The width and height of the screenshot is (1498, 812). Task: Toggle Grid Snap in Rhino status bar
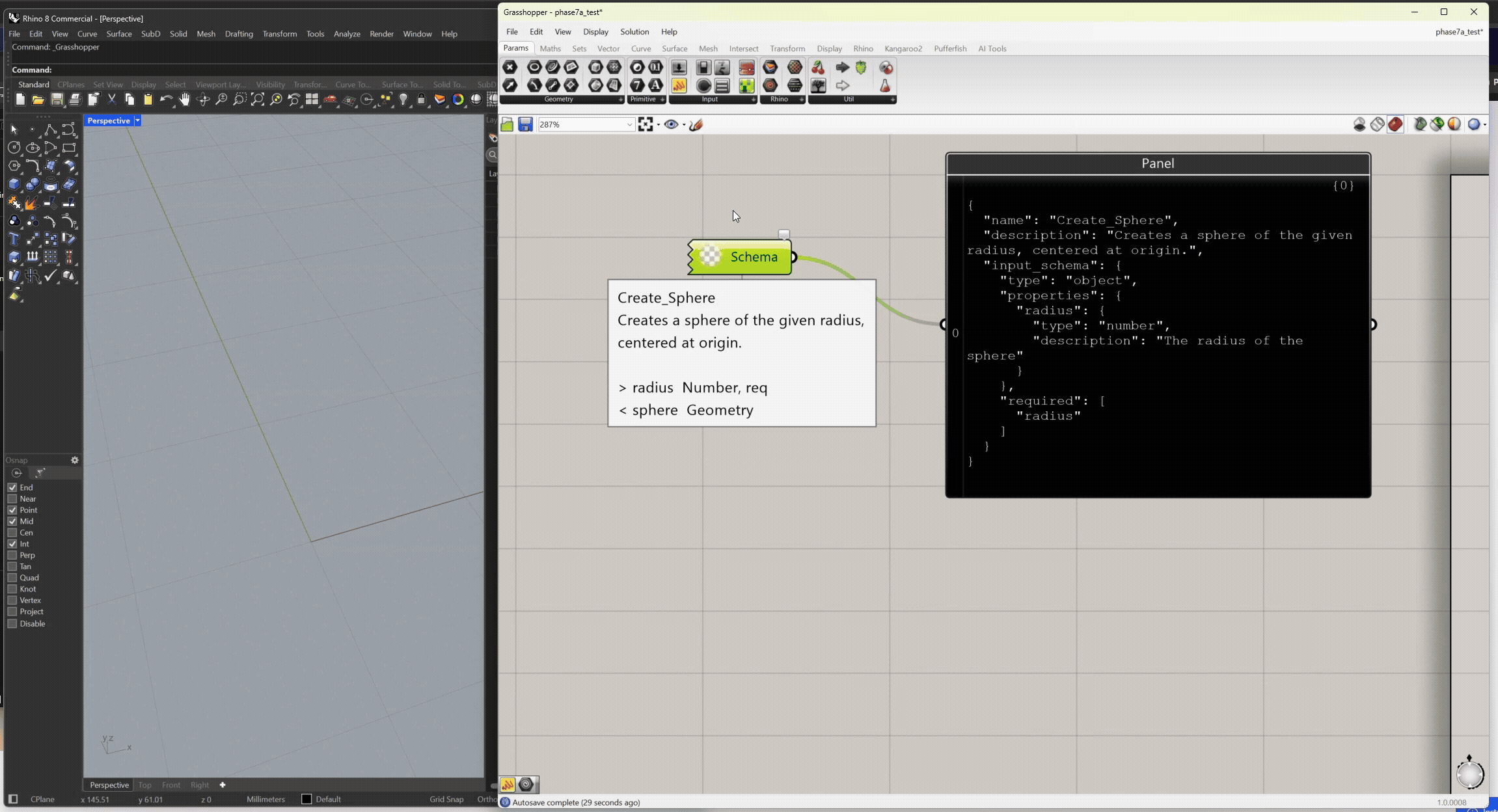[x=446, y=800]
